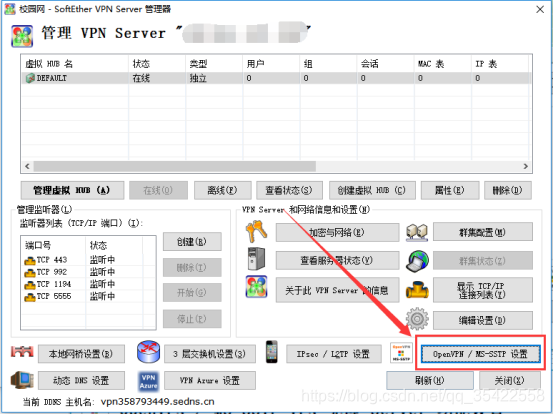Screen dimensions: 554x414
Task: Click 端口号 column header
Action: pyautogui.click(x=53, y=245)
